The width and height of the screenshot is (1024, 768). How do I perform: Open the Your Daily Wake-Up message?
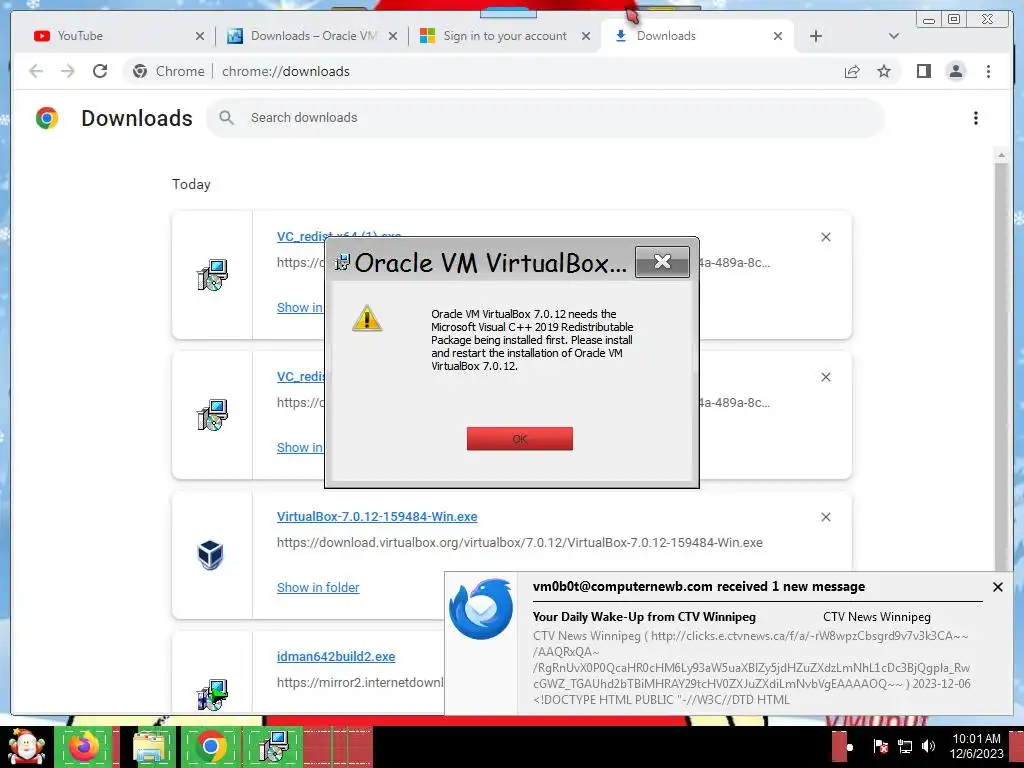(x=644, y=616)
